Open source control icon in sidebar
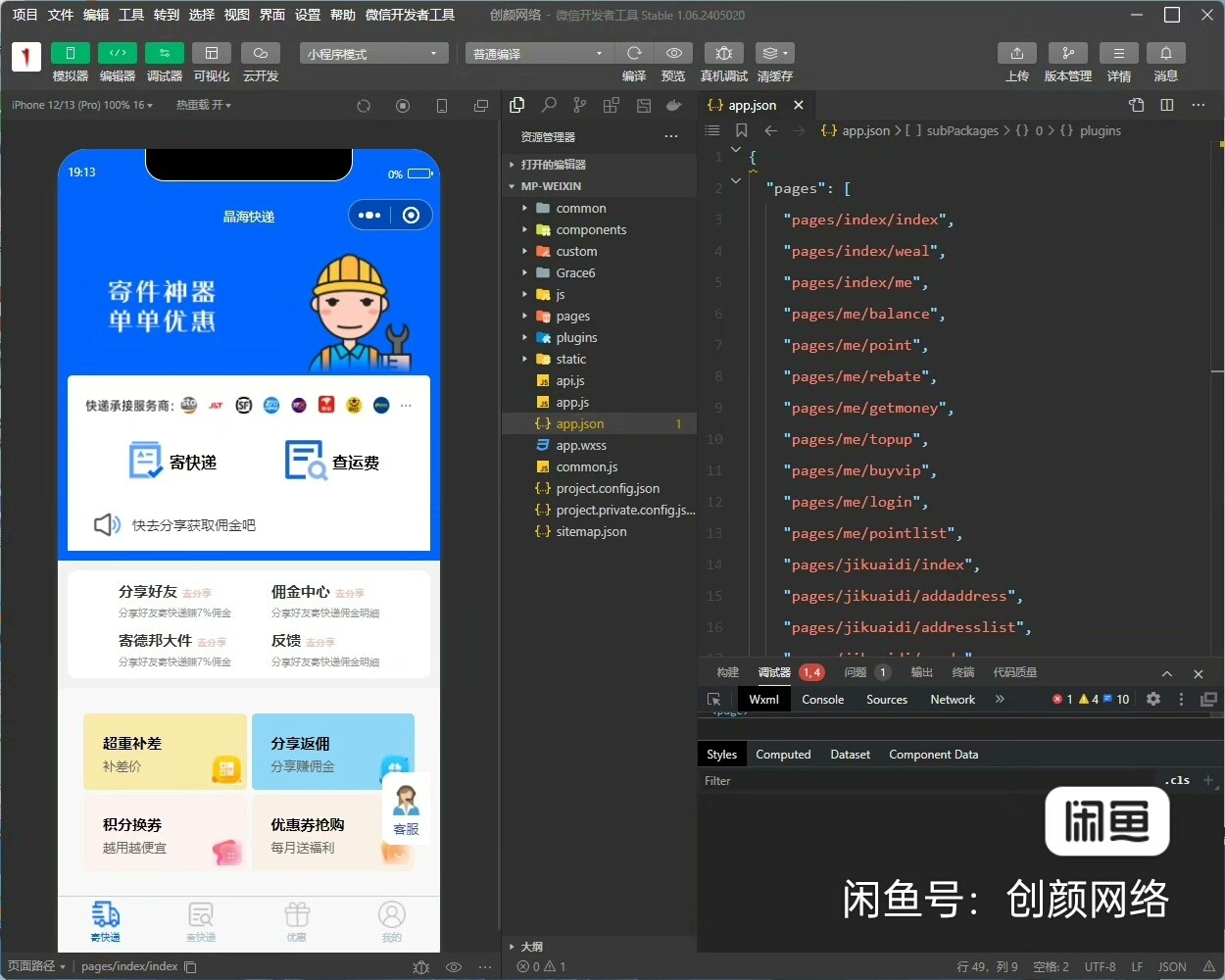 click(x=580, y=105)
